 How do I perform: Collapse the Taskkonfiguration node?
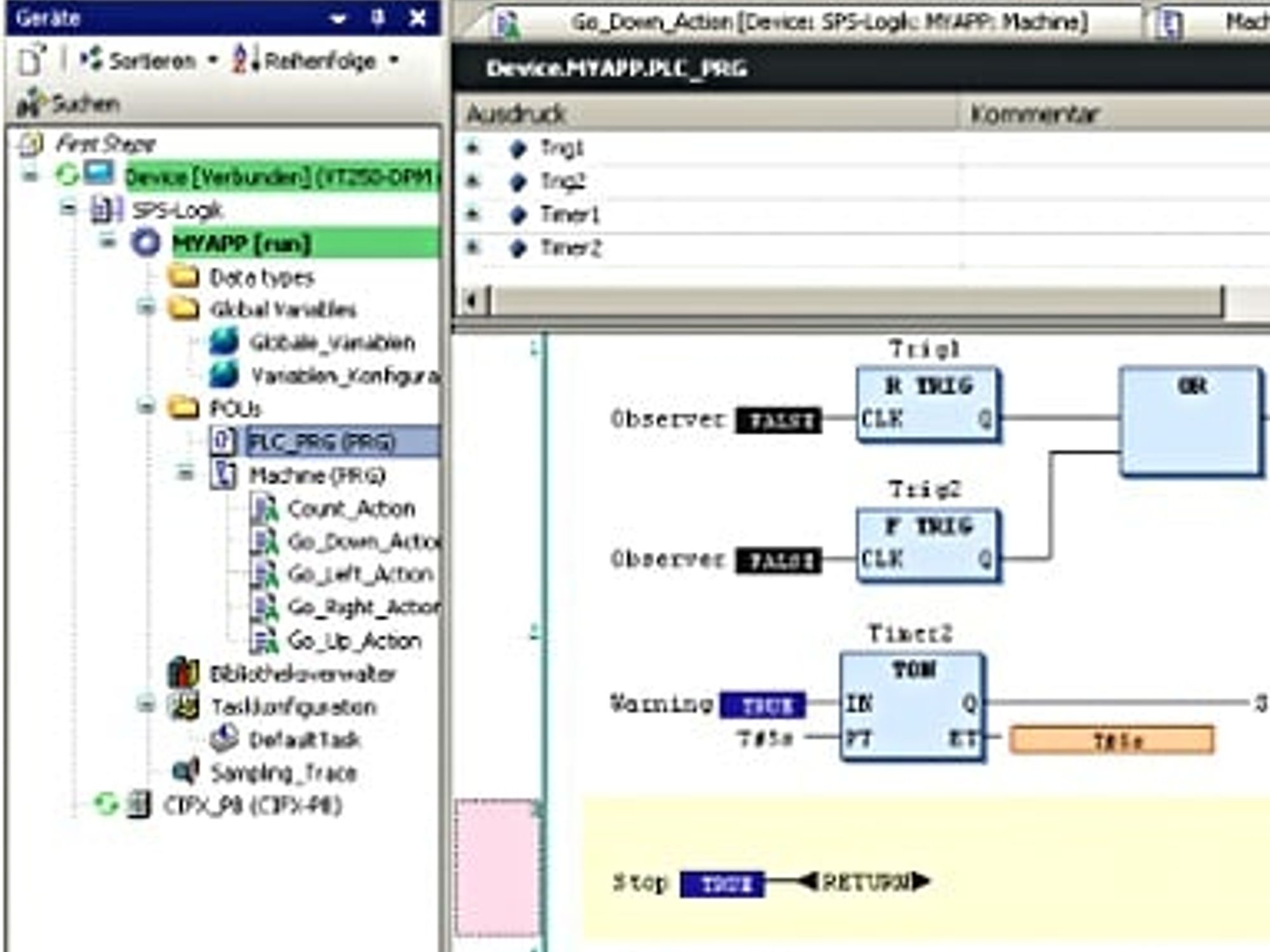pyautogui.click(x=147, y=704)
